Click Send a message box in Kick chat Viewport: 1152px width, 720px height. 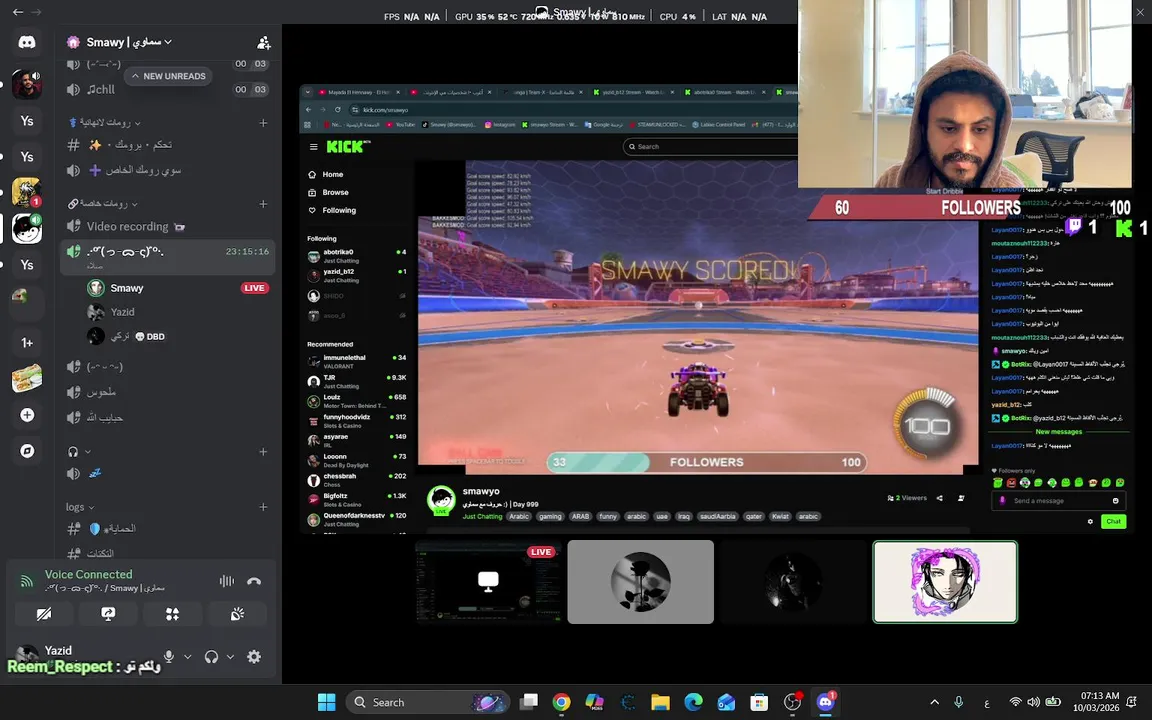pyautogui.click(x=1059, y=501)
